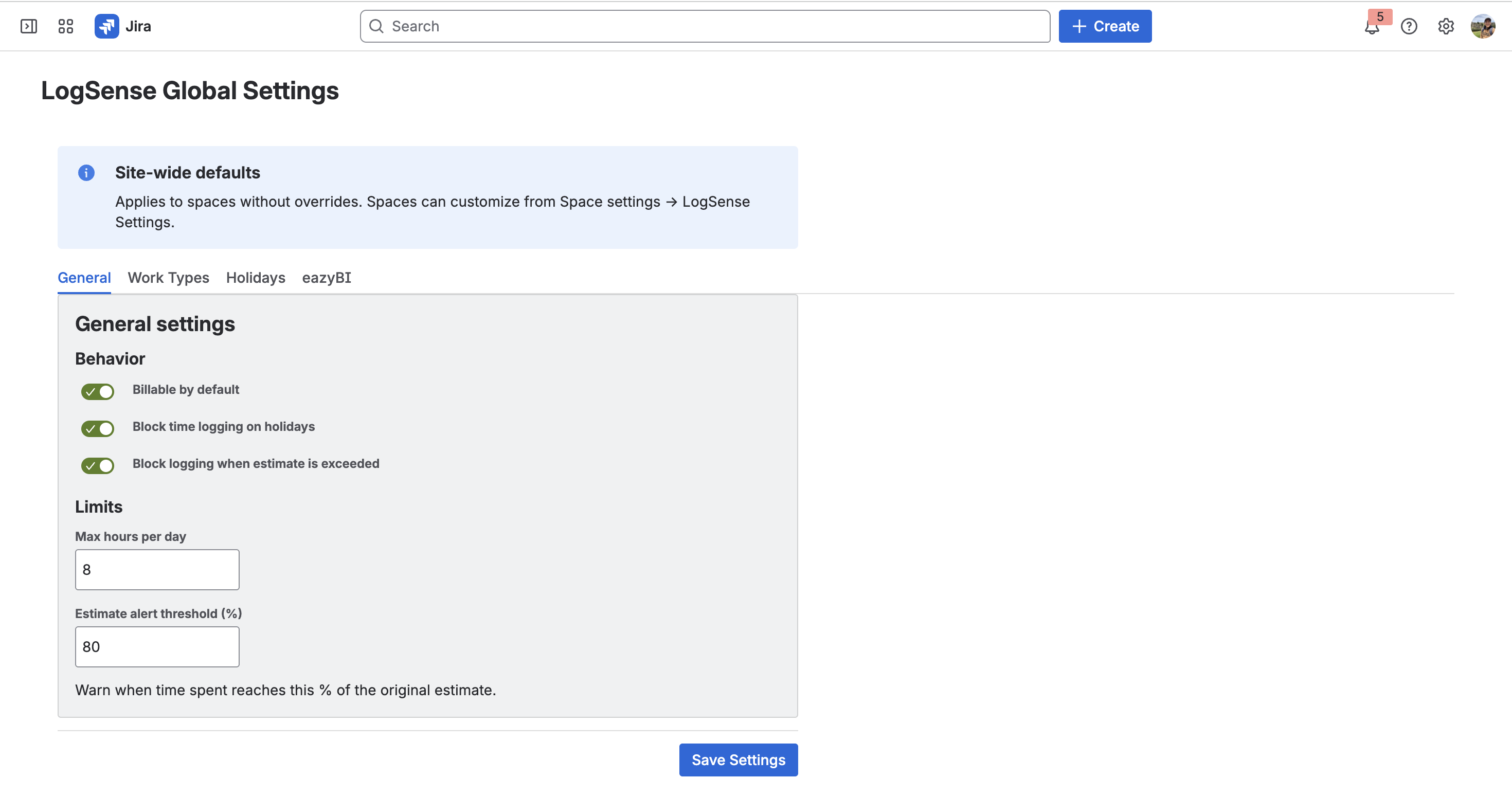Open the help question mark icon
The image size is (1512, 797).
click(1409, 26)
